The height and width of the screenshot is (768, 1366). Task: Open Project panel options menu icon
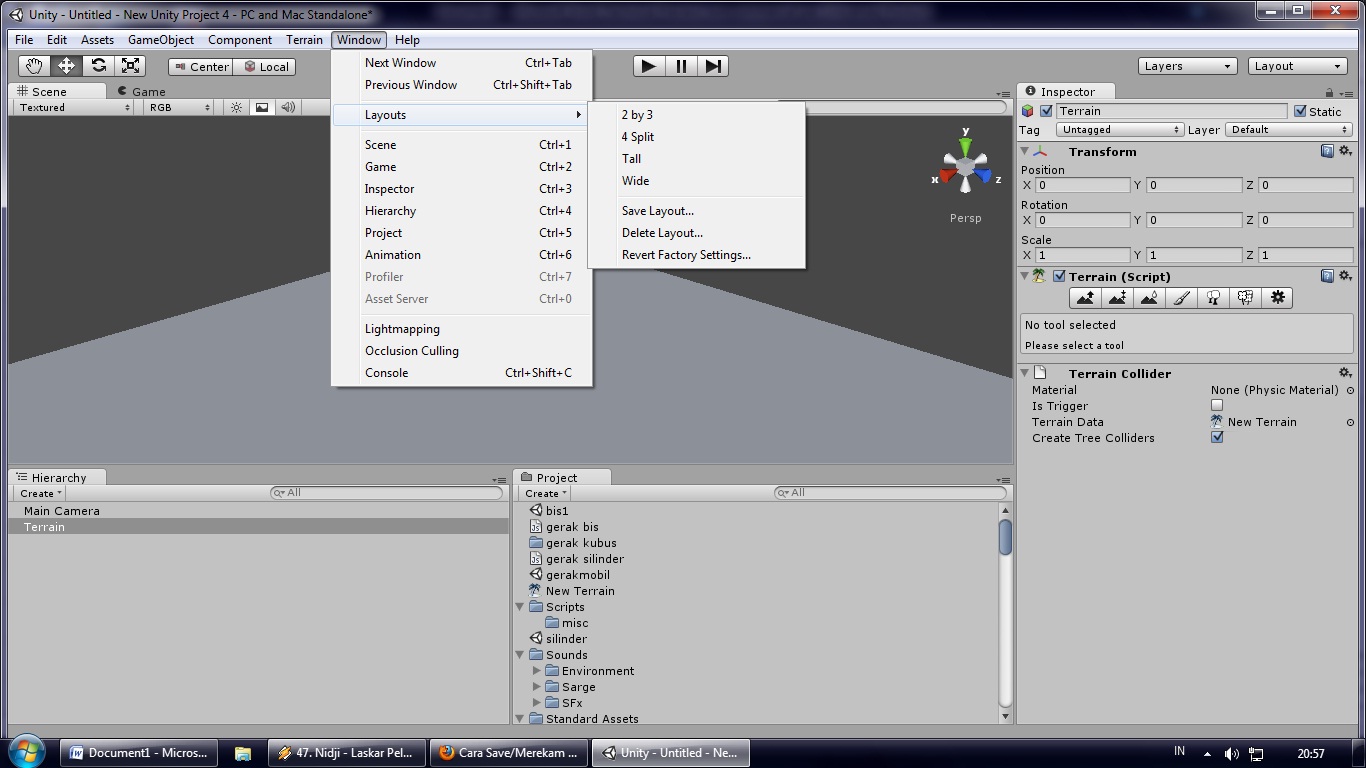1003,480
